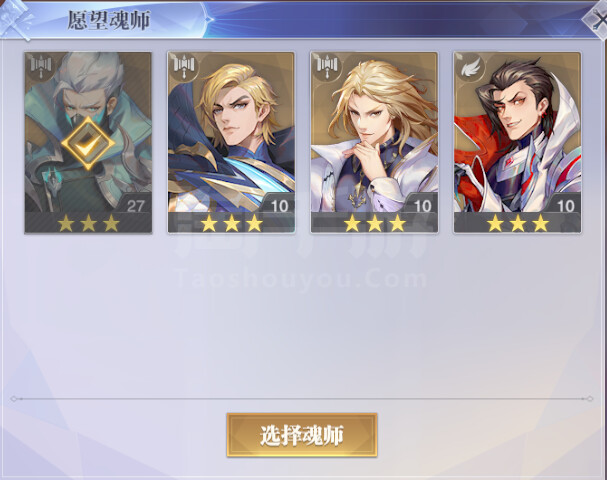The width and height of the screenshot is (607, 480).
Task: Click the wing icon on the dark-haired hero card
Action: click(471, 67)
